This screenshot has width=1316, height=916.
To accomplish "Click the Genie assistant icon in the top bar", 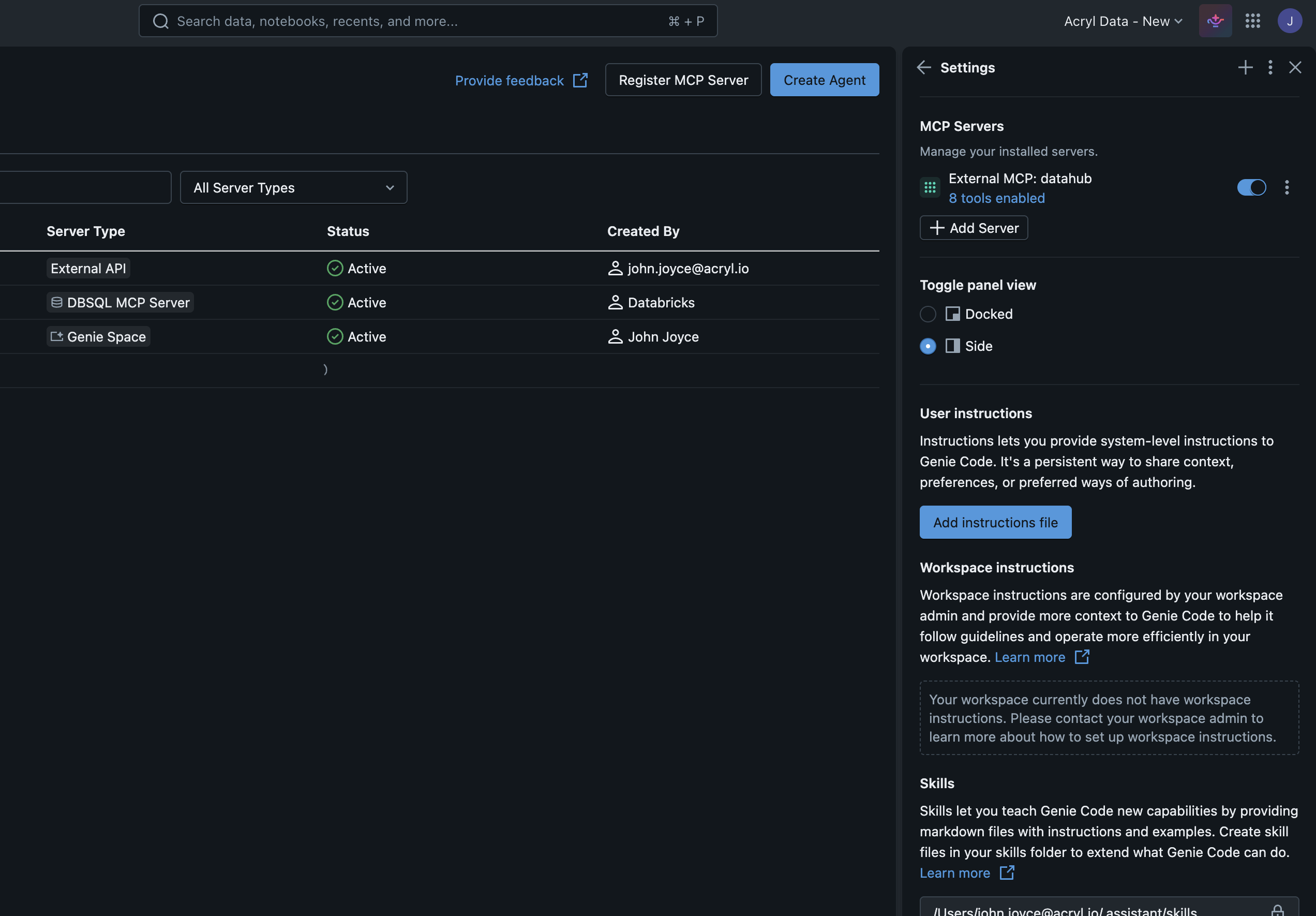I will tap(1215, 21).
